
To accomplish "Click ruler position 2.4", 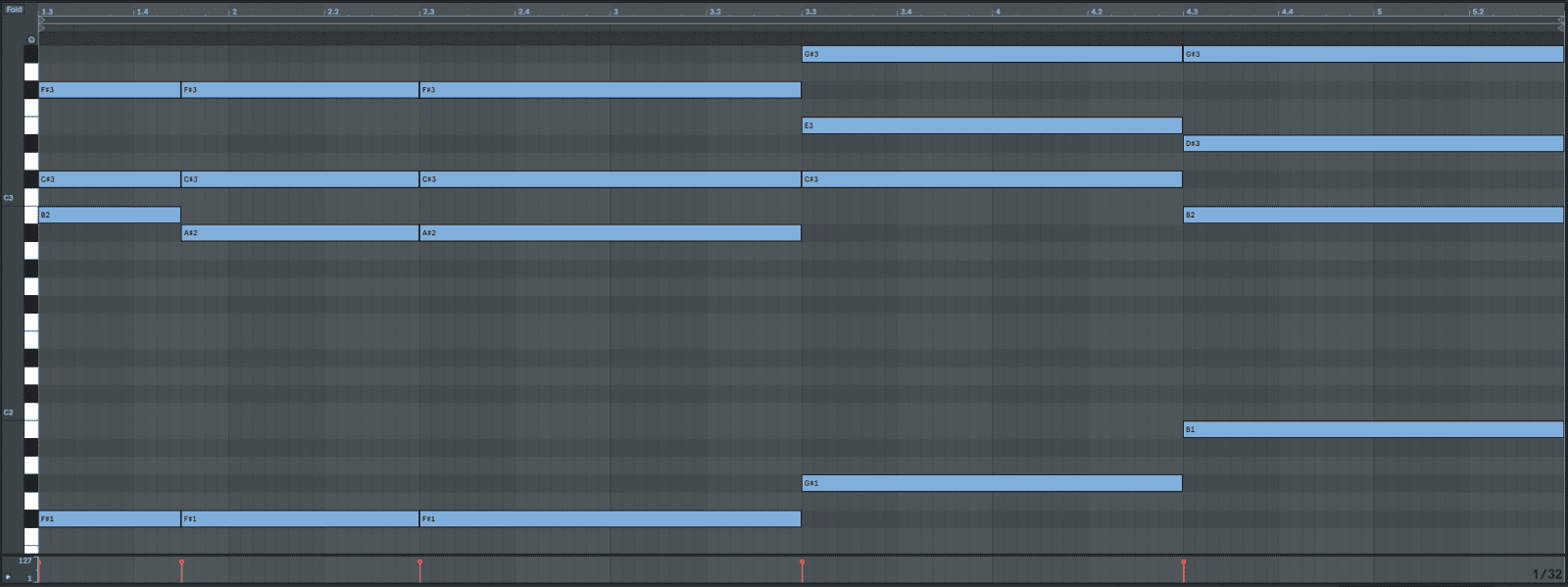I will (x=523, y=12).
